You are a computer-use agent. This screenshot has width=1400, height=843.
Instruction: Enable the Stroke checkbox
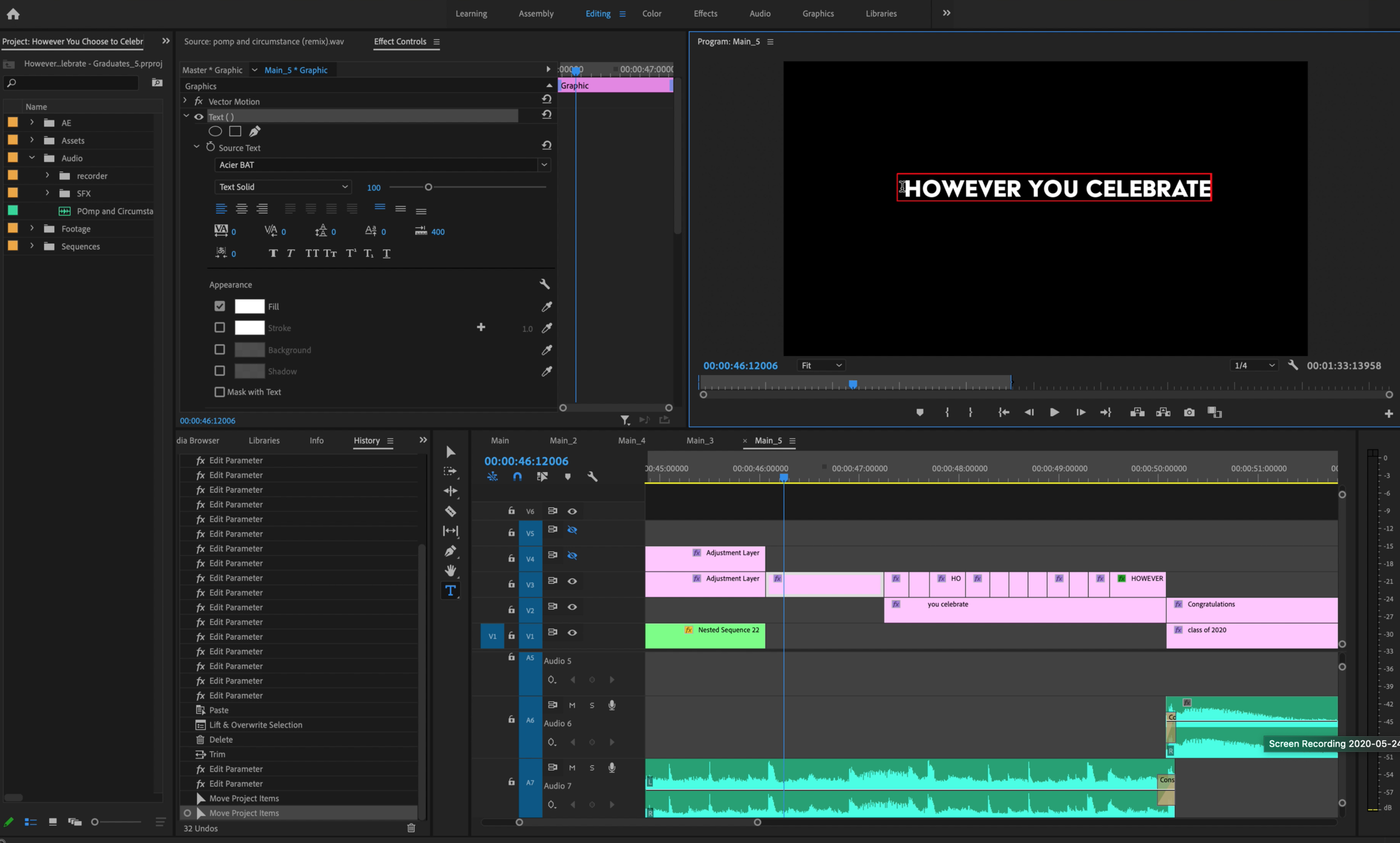[x=220, y=328]
